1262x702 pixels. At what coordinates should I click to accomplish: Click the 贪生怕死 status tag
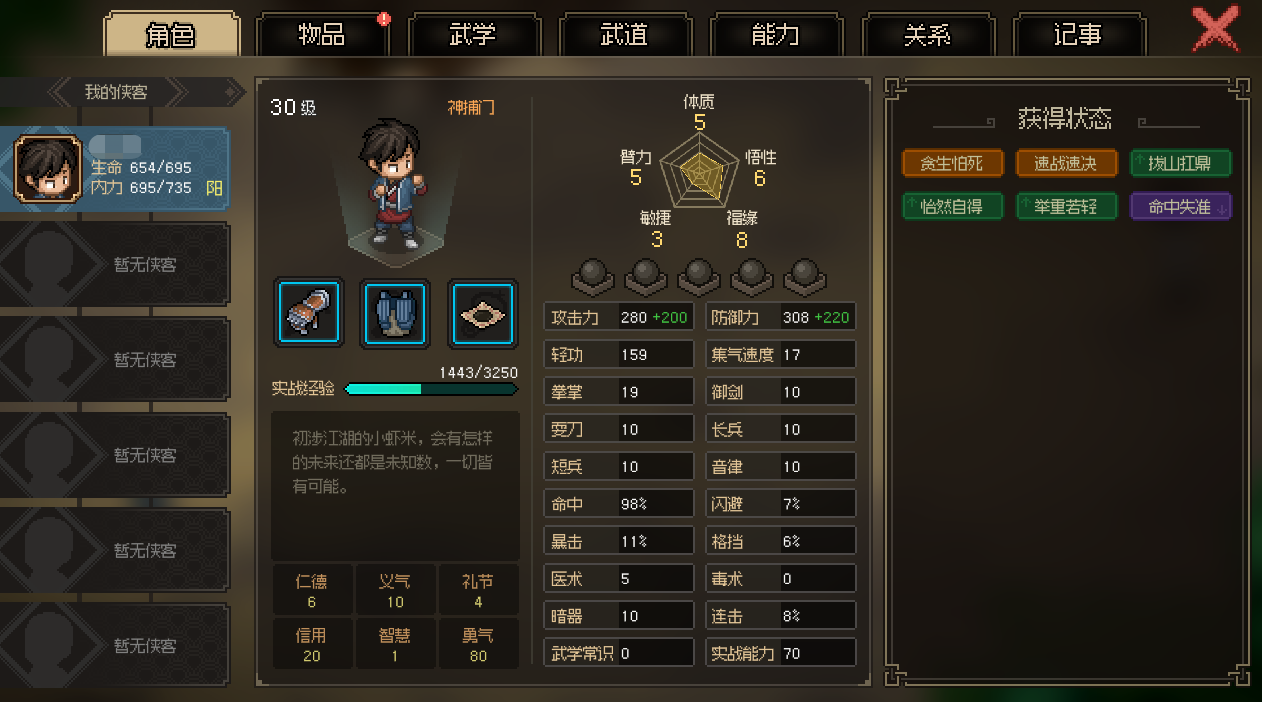952,163
